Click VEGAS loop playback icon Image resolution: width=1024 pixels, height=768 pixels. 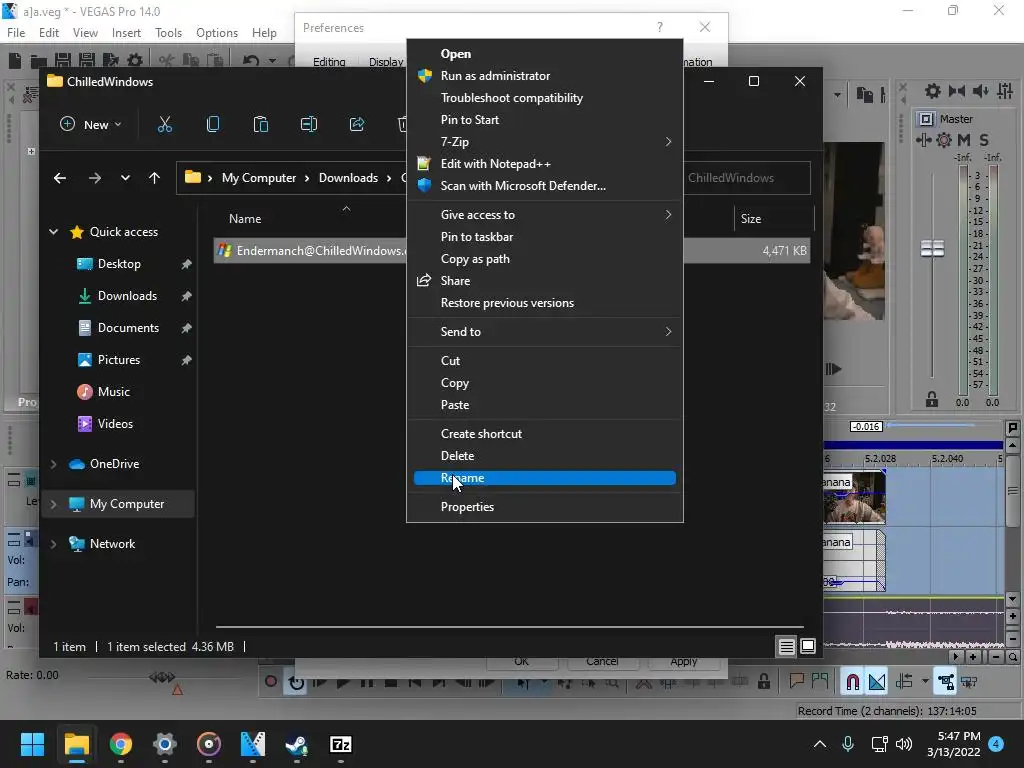[x=296, y=682]
